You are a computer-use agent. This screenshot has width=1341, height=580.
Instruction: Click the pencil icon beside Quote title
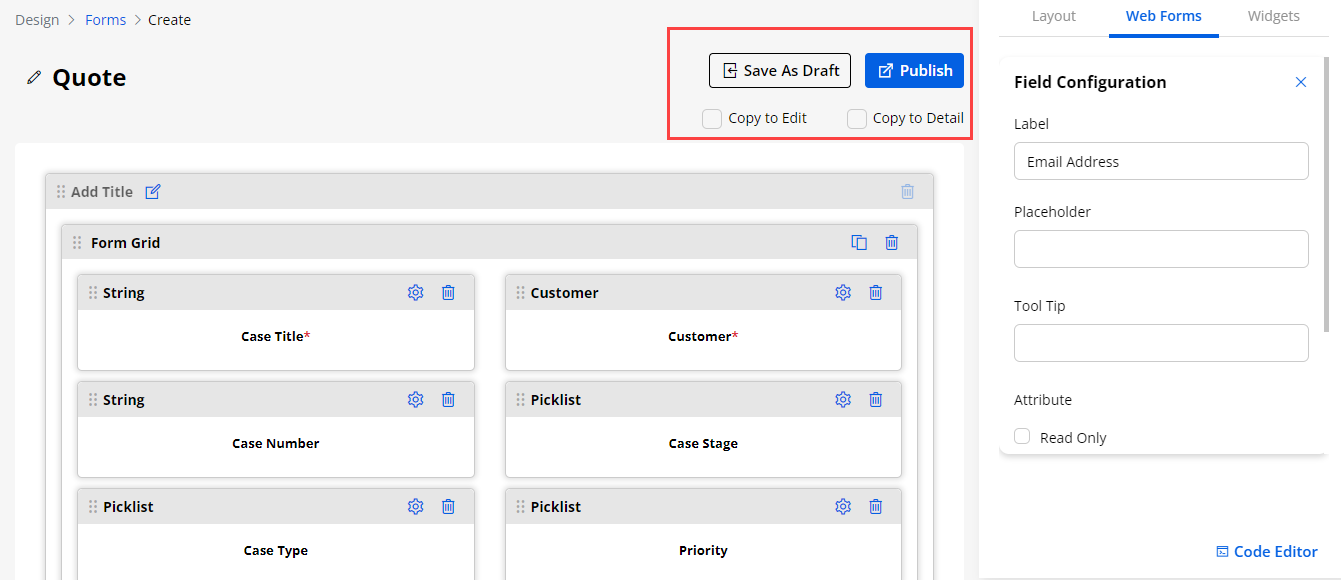34,78
